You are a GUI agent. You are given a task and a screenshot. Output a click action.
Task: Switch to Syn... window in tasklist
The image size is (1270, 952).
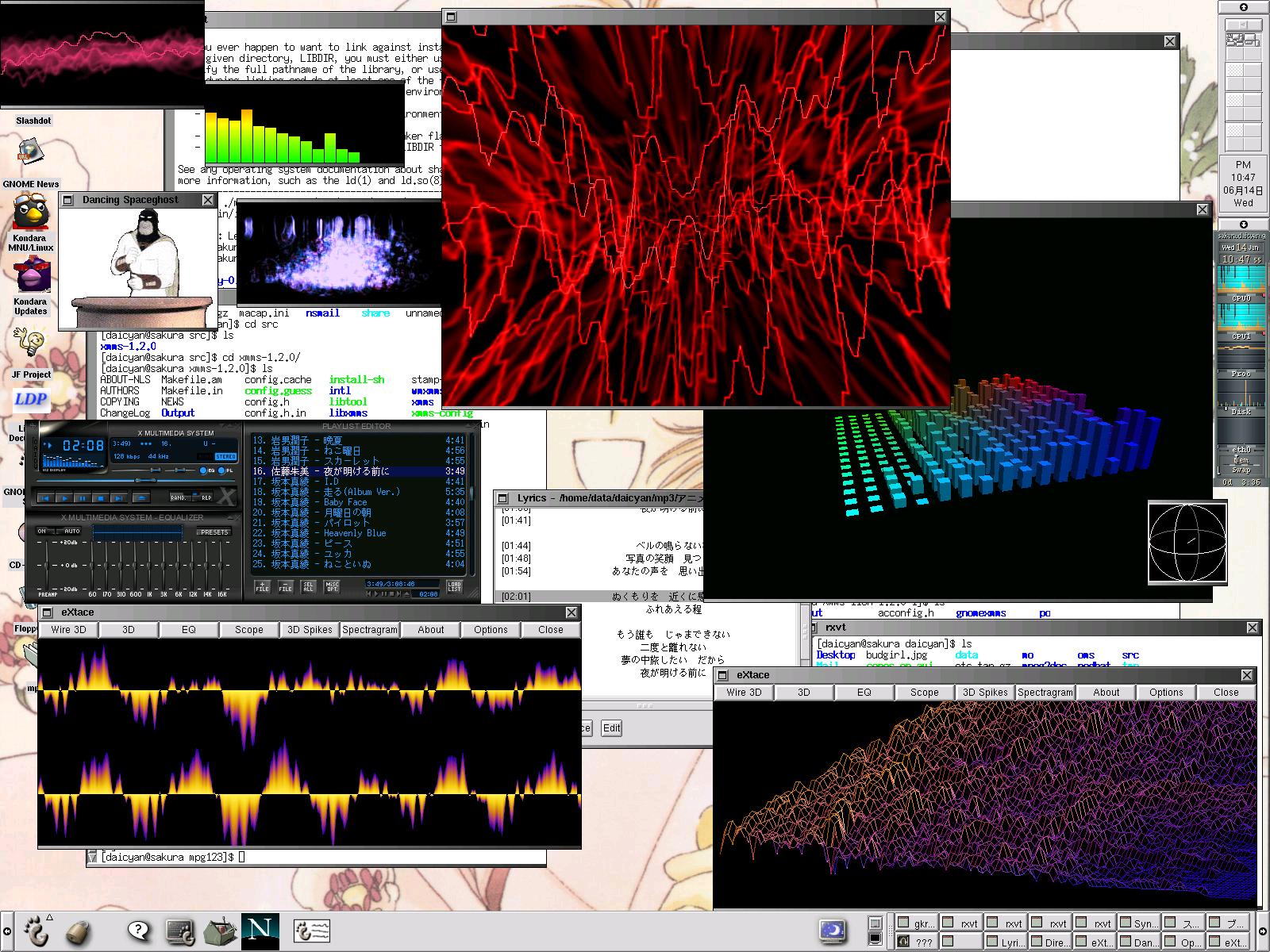tap(1137, 923)
